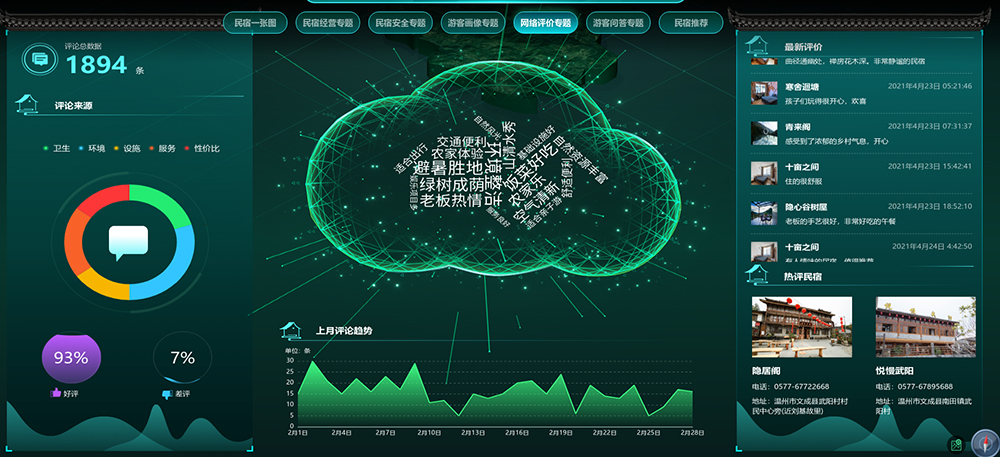Toggle the 服务 legend entry

point(160,148)
